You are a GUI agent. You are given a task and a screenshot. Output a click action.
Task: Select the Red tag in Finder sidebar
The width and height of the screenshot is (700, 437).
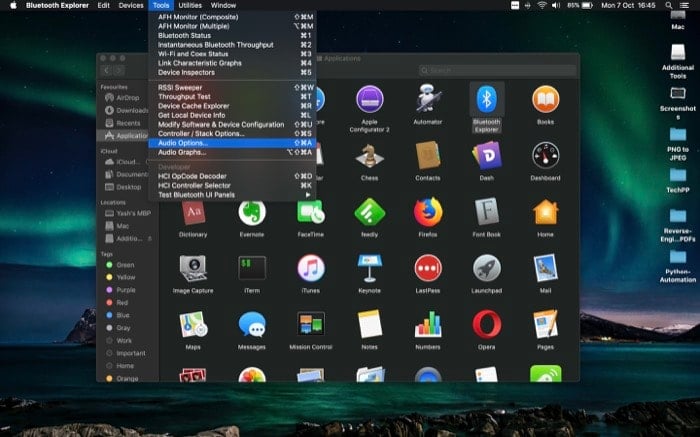(x=121, y=303)
